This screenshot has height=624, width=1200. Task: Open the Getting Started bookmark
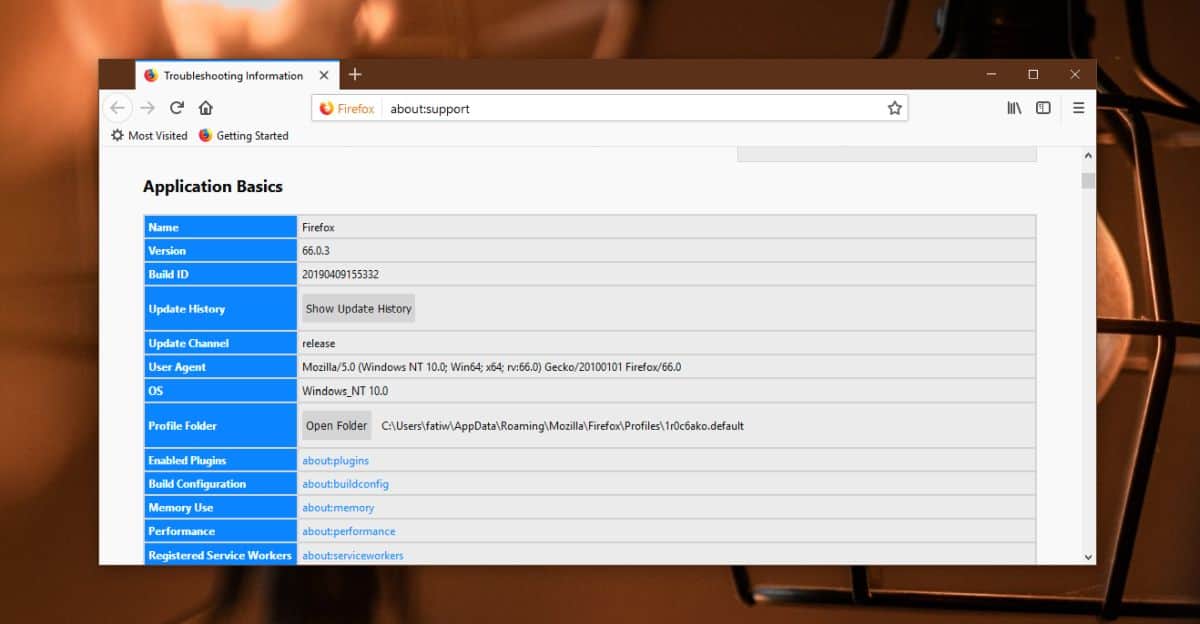coord(243,136)
